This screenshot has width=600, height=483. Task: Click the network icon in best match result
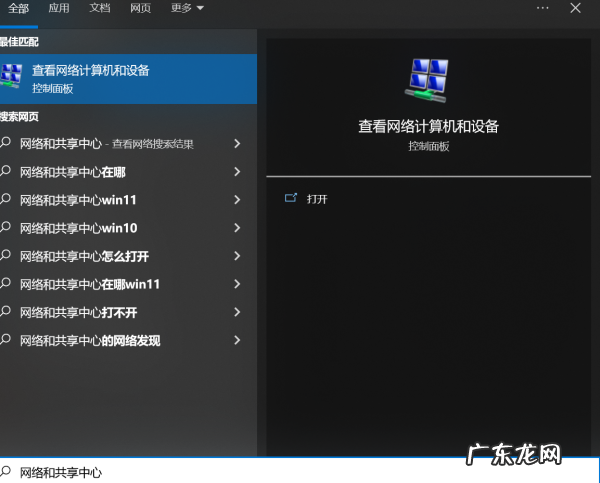(x=12, y=77)
